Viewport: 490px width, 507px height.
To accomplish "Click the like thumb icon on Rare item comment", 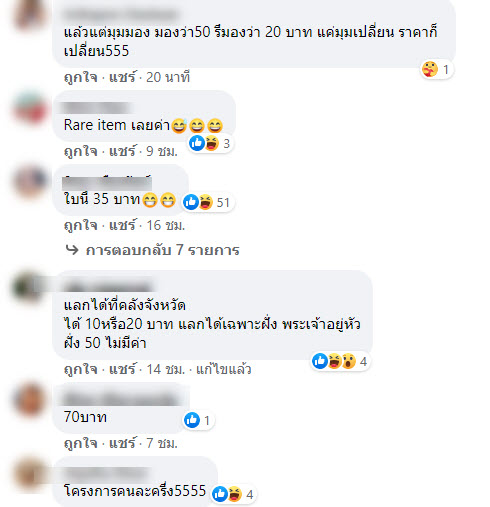I will (197, 143).
